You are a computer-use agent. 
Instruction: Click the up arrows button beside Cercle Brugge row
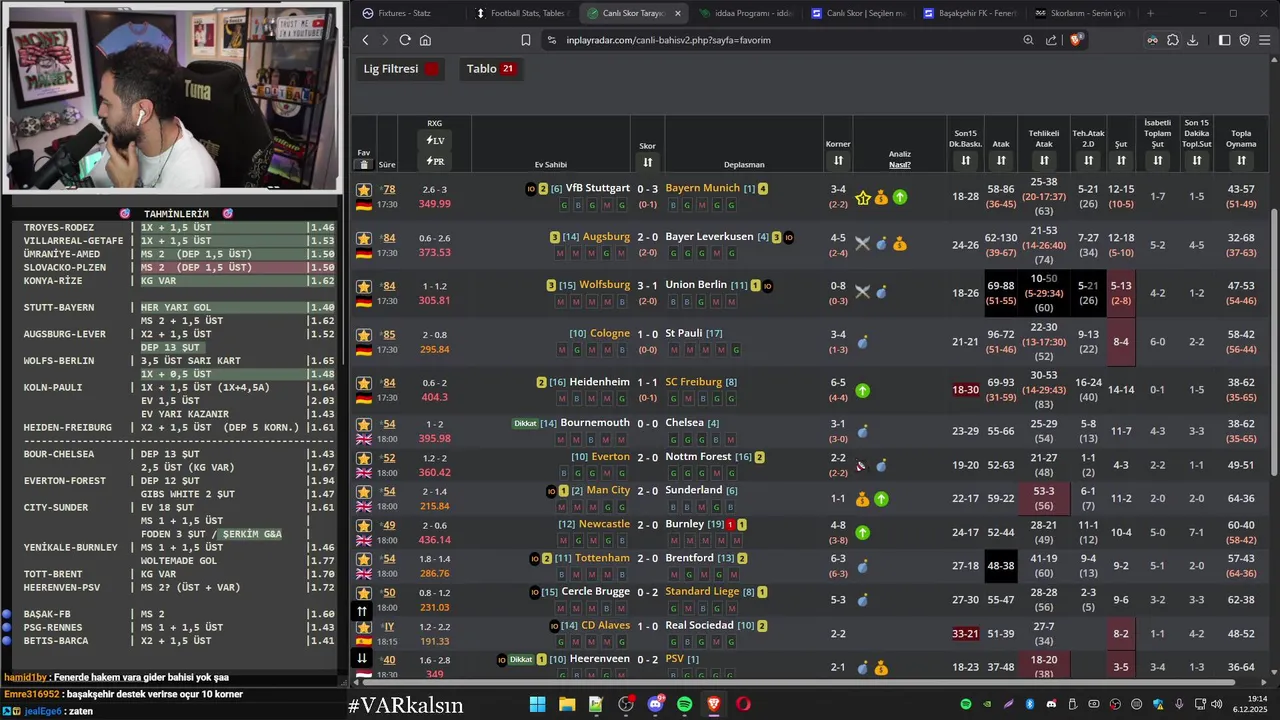click(x=362, y=611)
